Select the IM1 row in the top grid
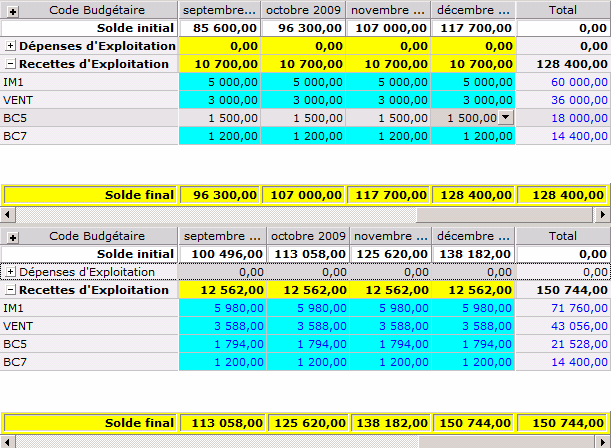The height and width of the screenshot is (448, 611). tap(88, 82)
